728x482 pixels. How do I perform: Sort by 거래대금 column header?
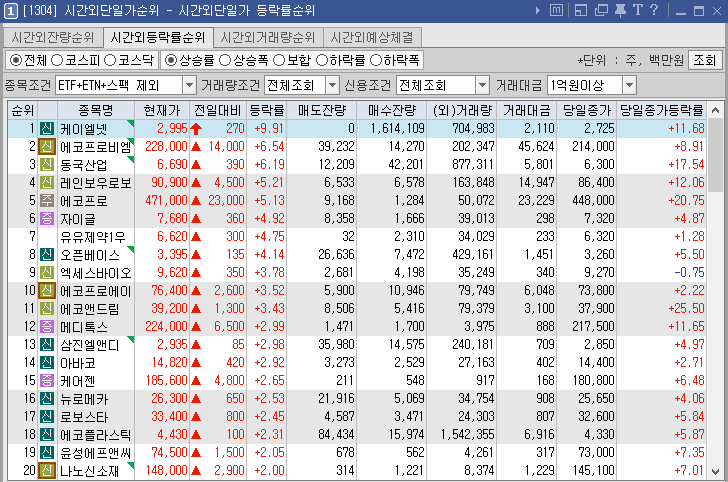527,111
